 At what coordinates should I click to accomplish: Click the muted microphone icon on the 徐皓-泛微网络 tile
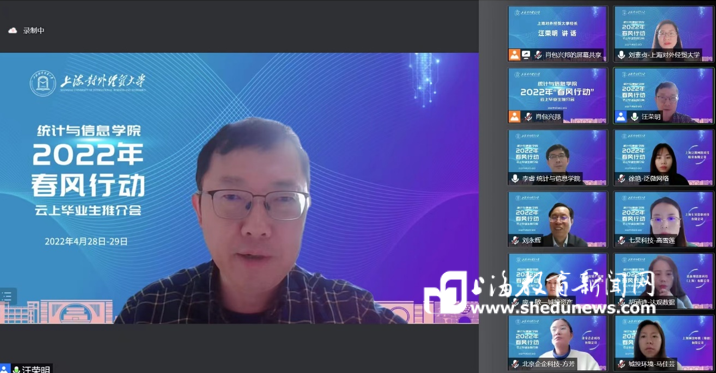point(621,179)
